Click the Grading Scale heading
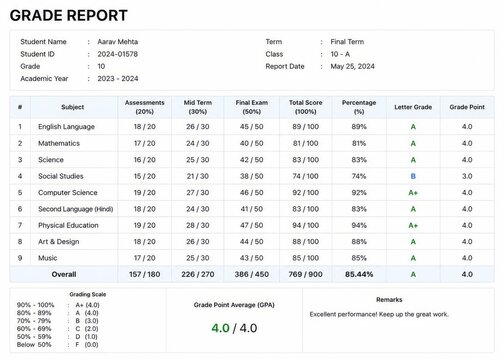 tap(88, 294)
